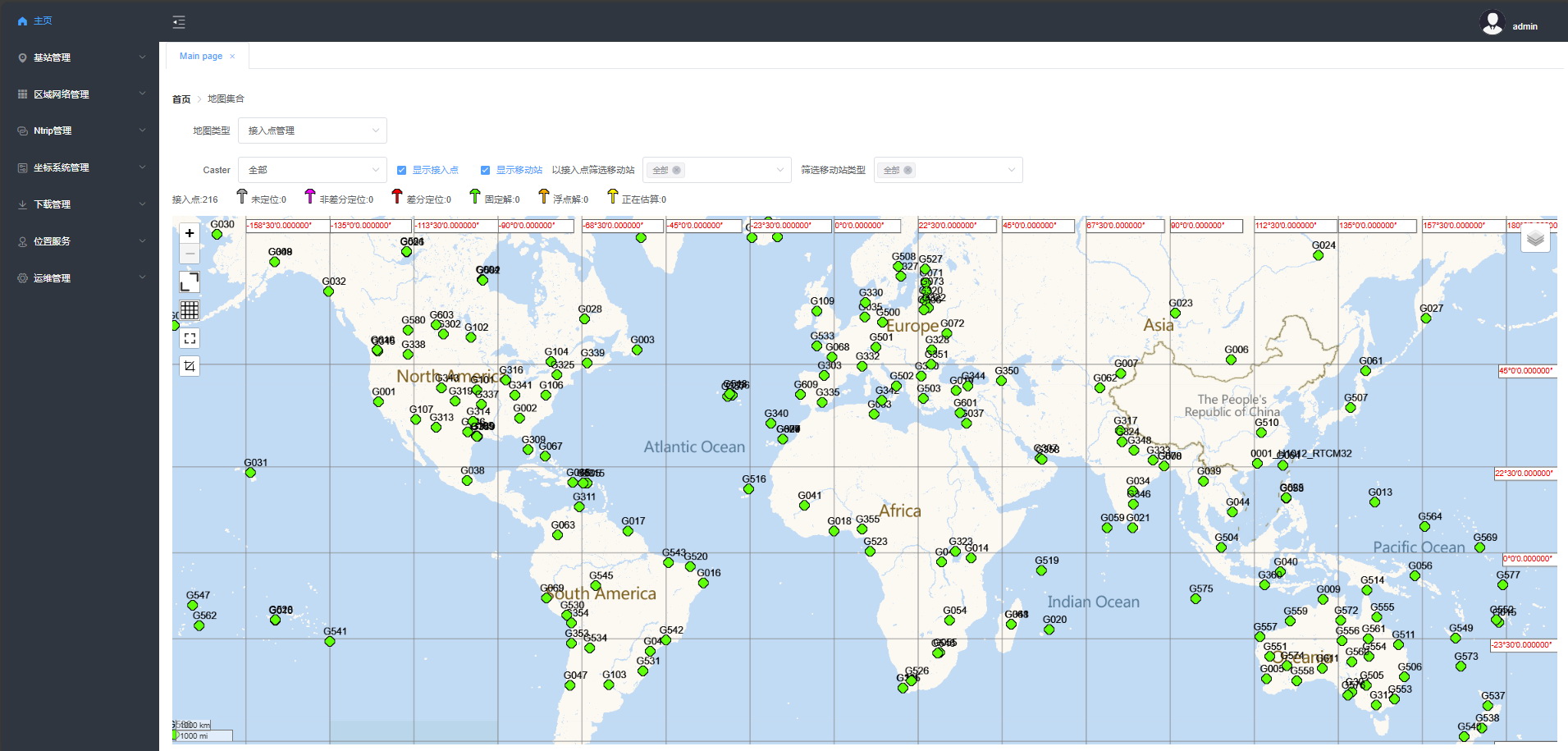Collapse the sidebar with the hamburger icon
Image resolution: width=1568 pixels, height=751 pixels.
[179, 22]
